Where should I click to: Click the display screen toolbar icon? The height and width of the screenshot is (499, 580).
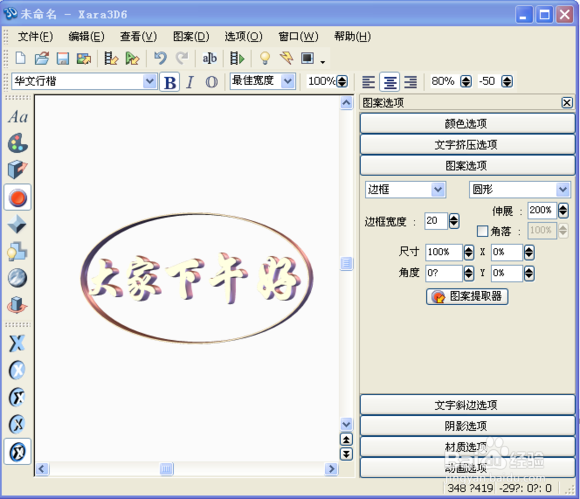[307, 58]
